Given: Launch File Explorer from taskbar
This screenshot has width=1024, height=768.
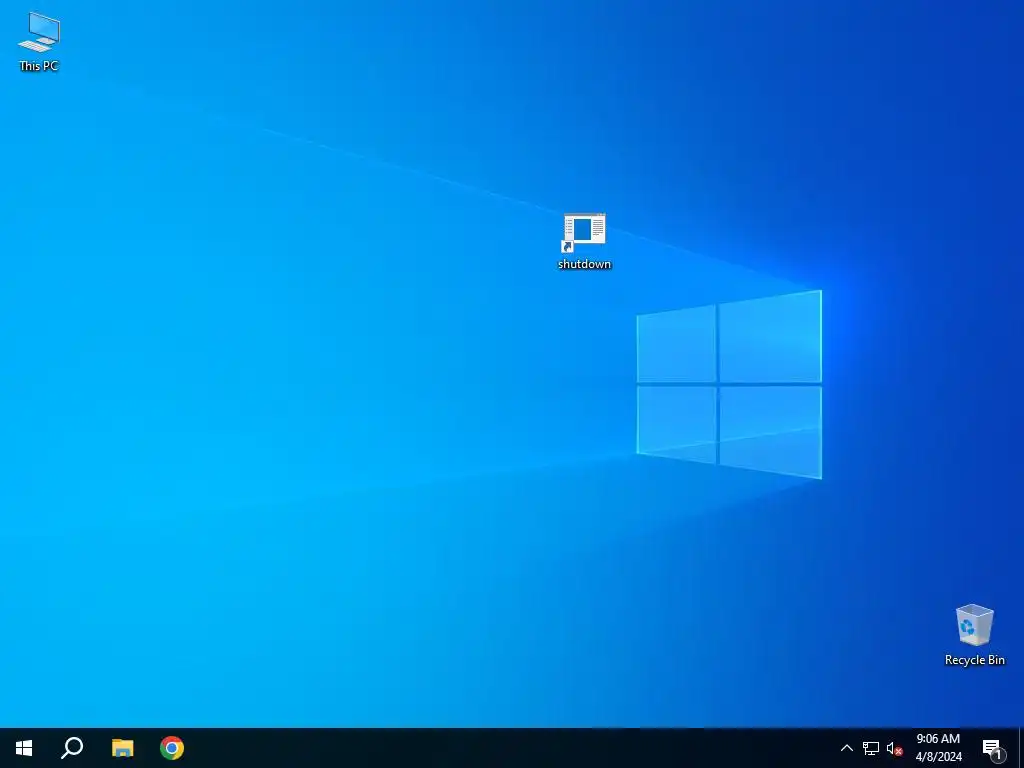Looking at the screenshot, I should click(122, 748).
